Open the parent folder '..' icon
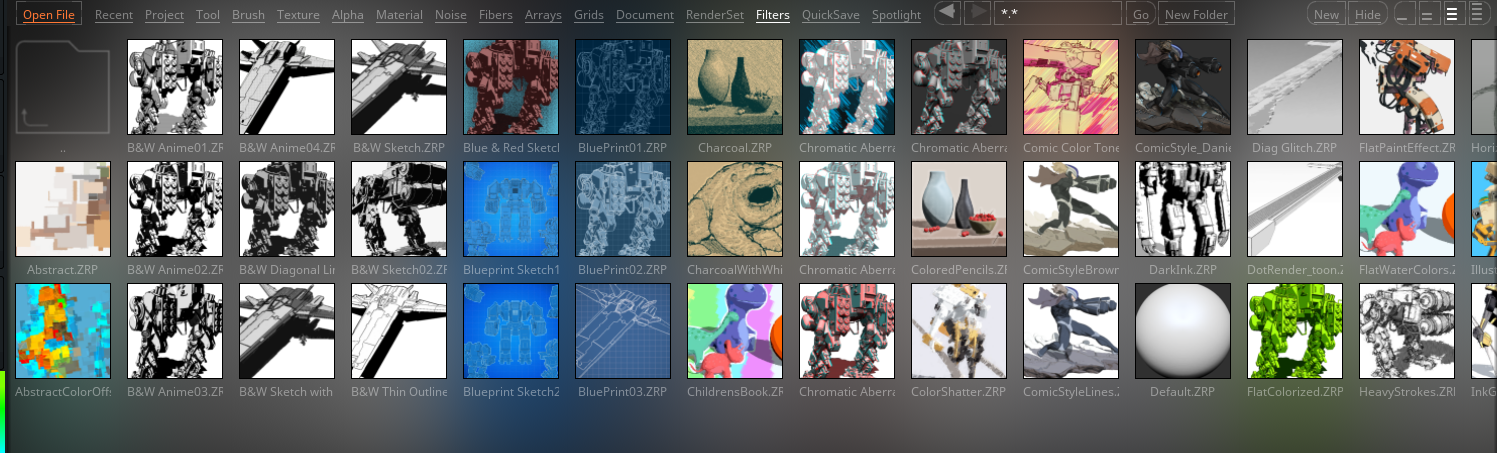Screen dimensions: 1497x453 pyautogui.click(x=63, y=87)
